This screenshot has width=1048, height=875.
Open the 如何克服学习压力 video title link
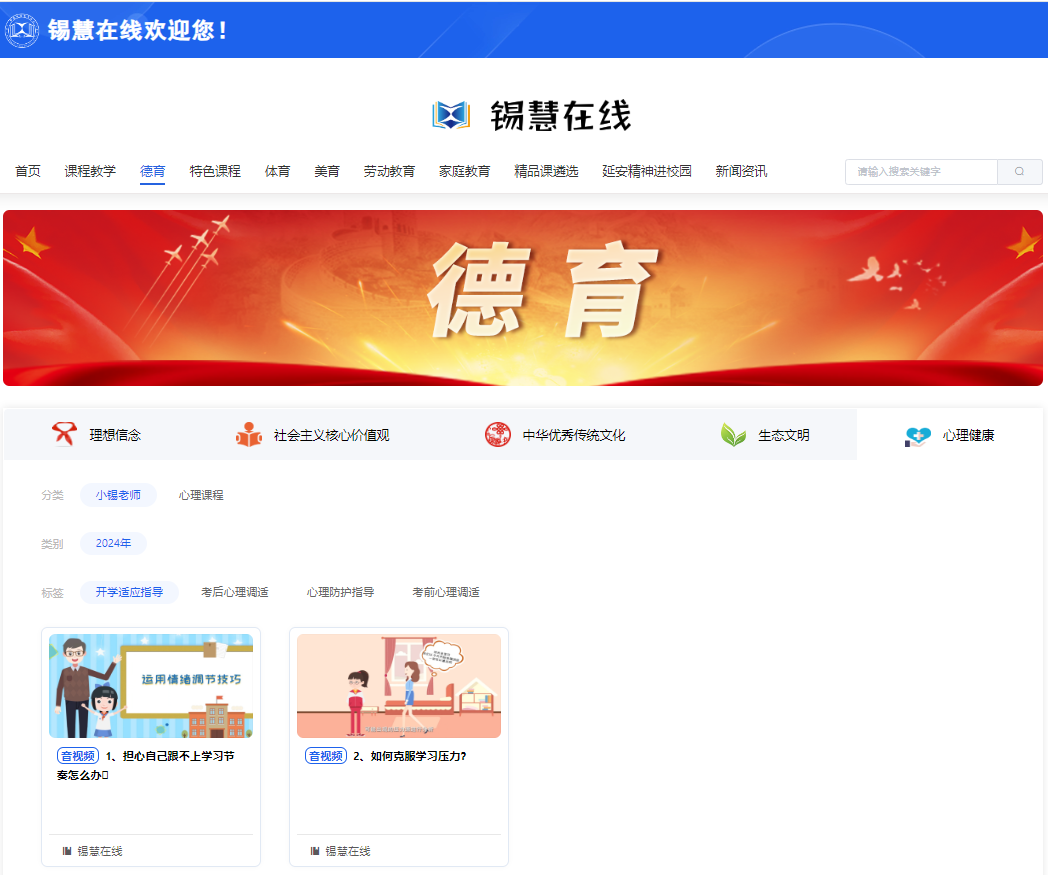409,757
